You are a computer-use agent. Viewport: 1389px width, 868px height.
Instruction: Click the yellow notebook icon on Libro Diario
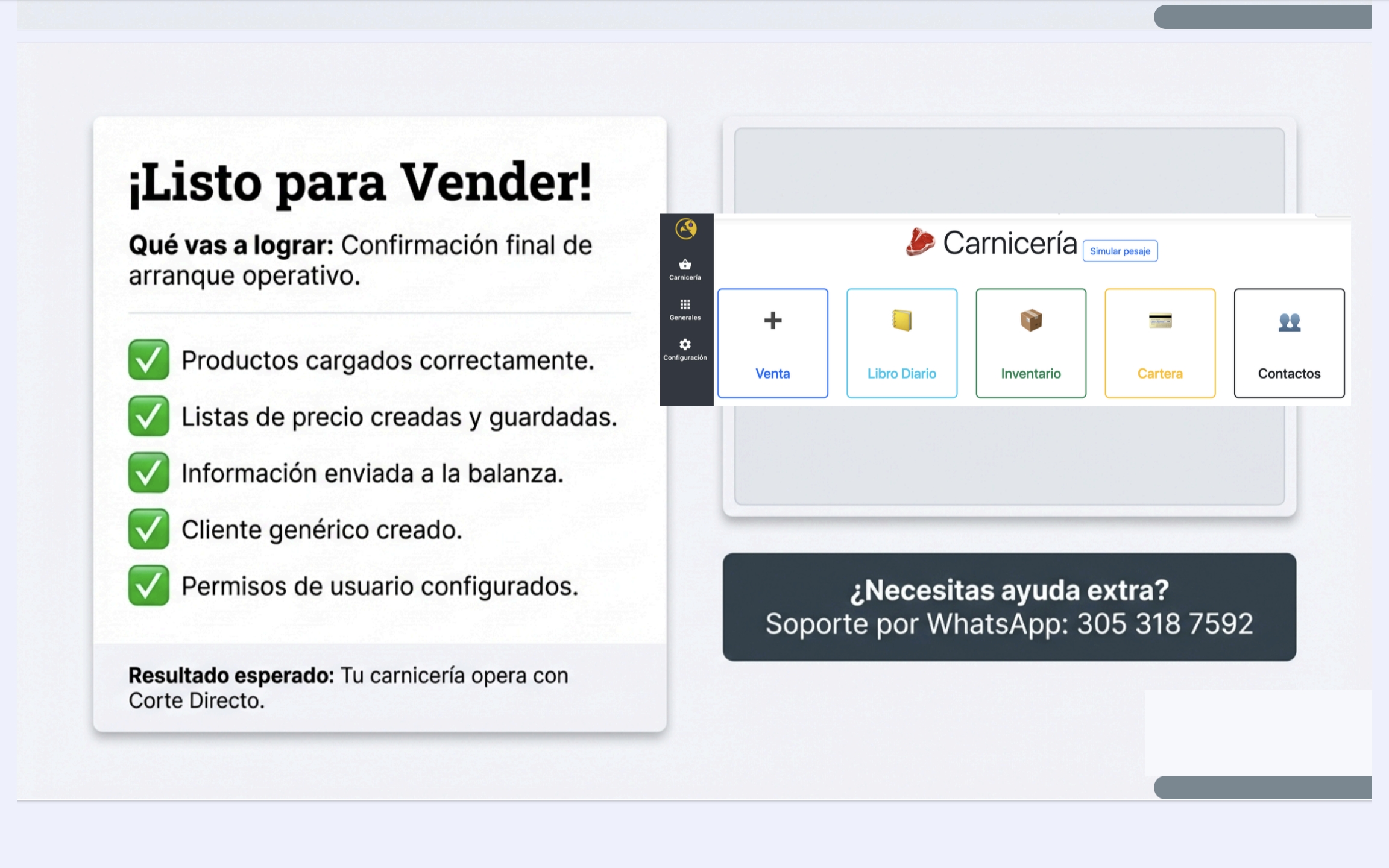(x=902, y=320)
